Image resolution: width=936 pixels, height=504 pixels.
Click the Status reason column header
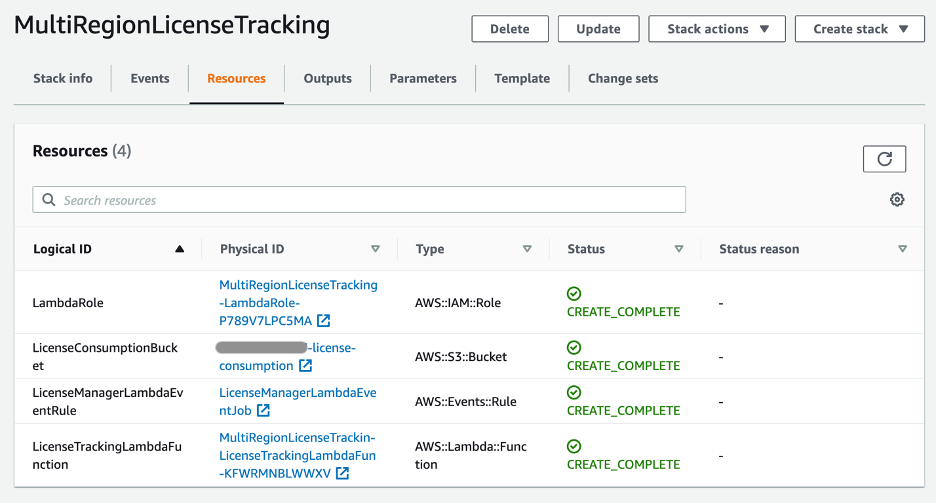[x=759, y=249]
